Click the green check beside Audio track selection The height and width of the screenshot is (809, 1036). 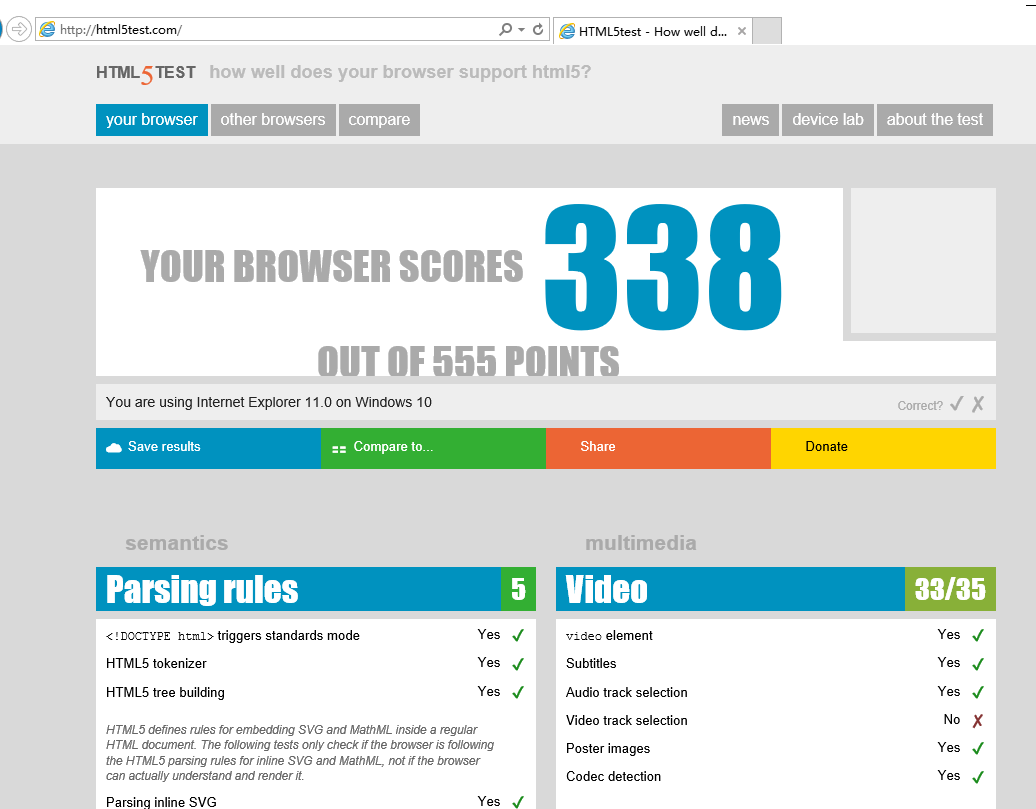(x=978, y=692)
